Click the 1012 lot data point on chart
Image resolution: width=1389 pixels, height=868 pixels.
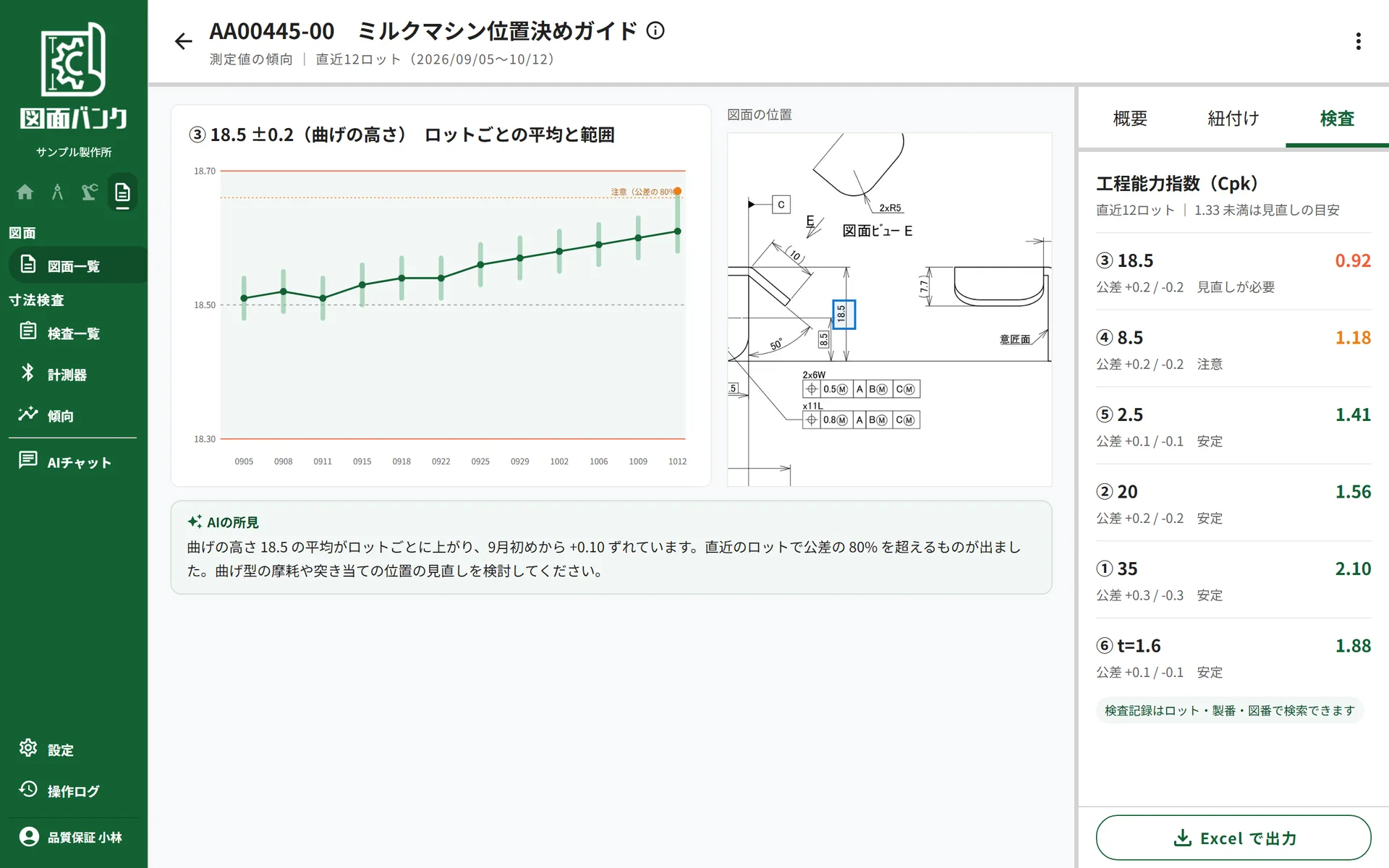tap(678, 231)
